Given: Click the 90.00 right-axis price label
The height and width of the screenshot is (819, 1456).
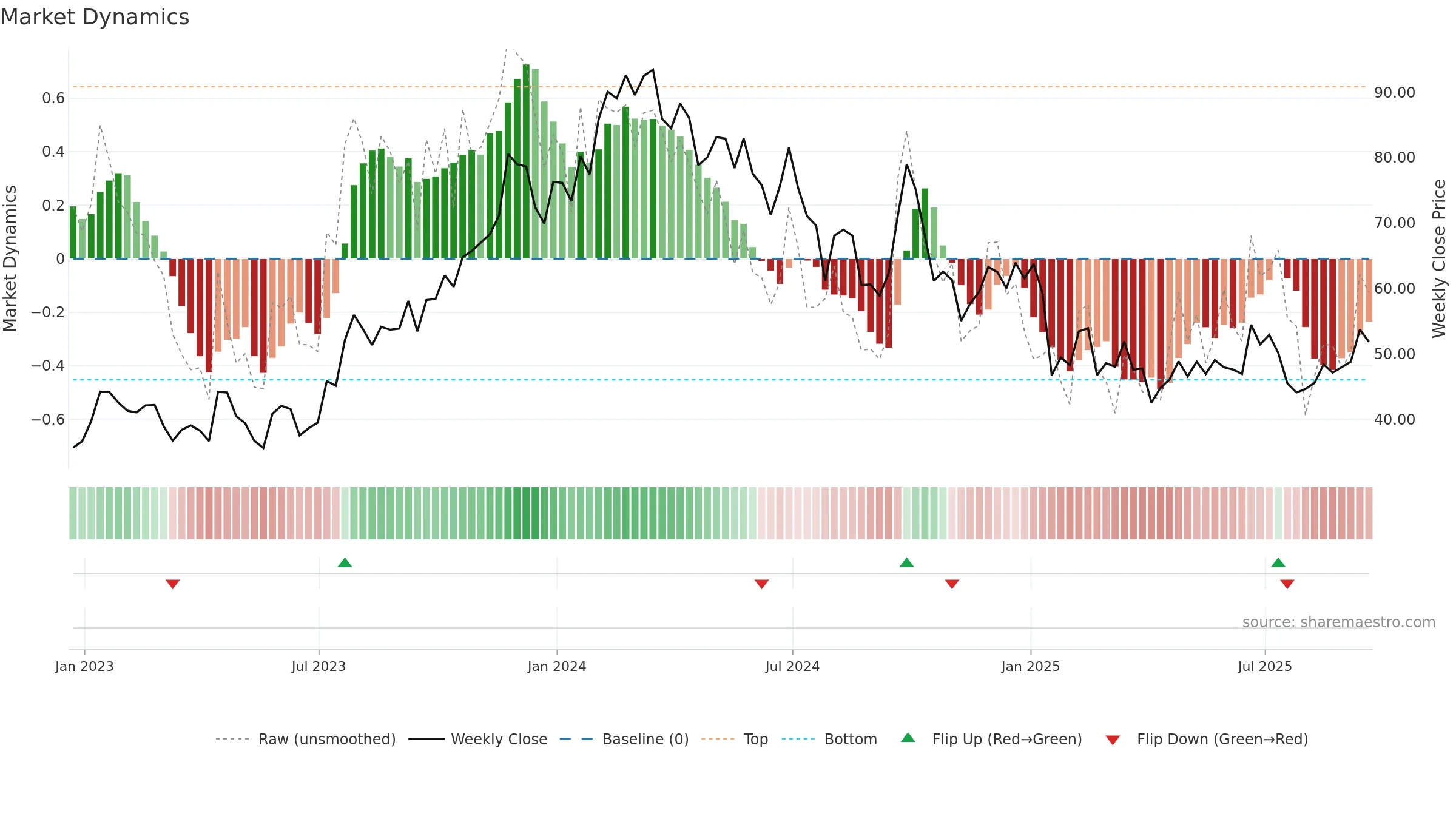Looking at the screenshot, I should coord(1395,92).
